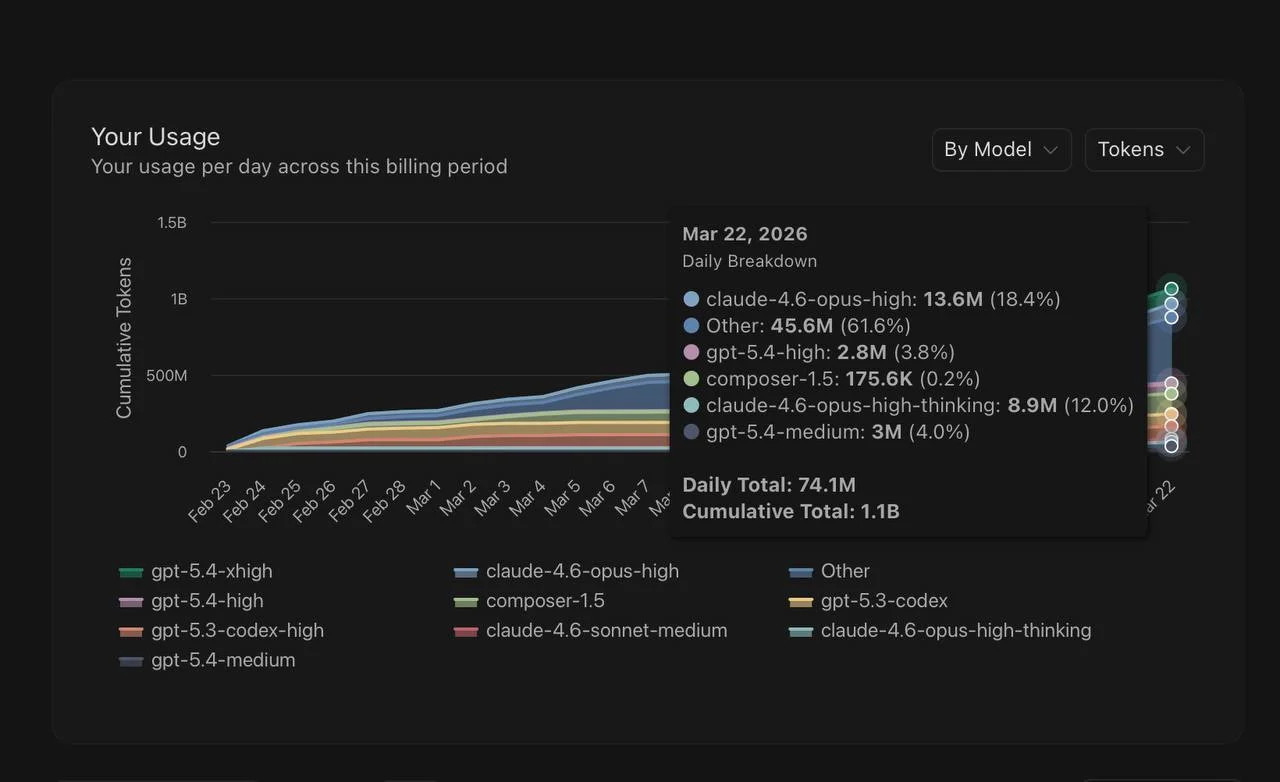Toggle claude-4.6-opus-high legend swatch
1280x782 pixels.
(466, 572)
